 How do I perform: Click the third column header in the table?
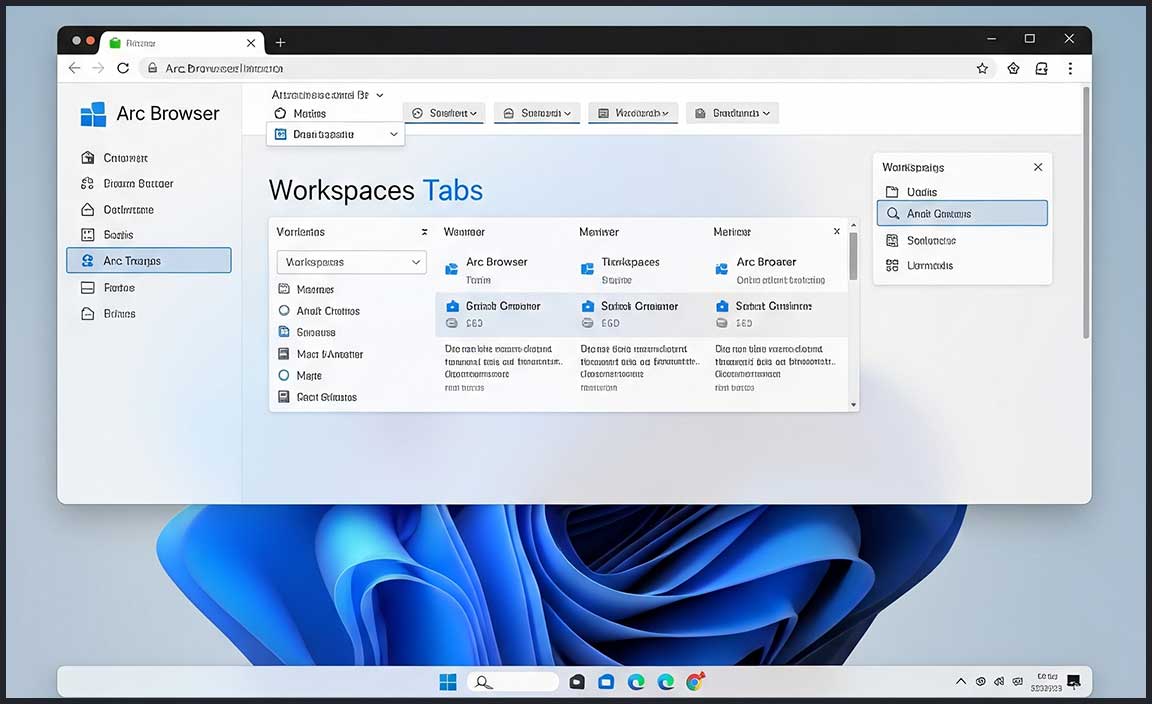(732, 231)
